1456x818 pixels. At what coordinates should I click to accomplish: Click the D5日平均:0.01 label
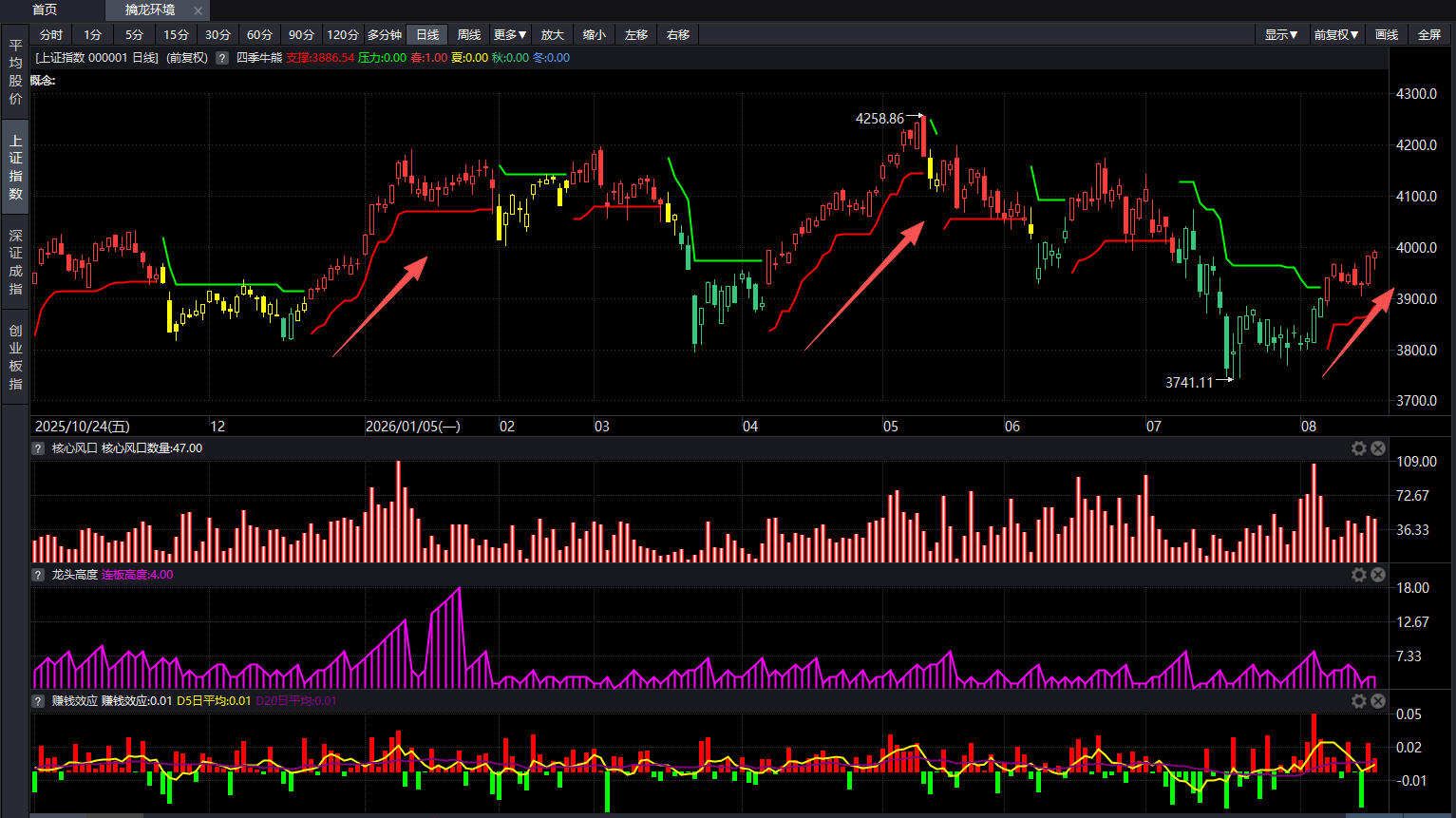pos(214,701)
